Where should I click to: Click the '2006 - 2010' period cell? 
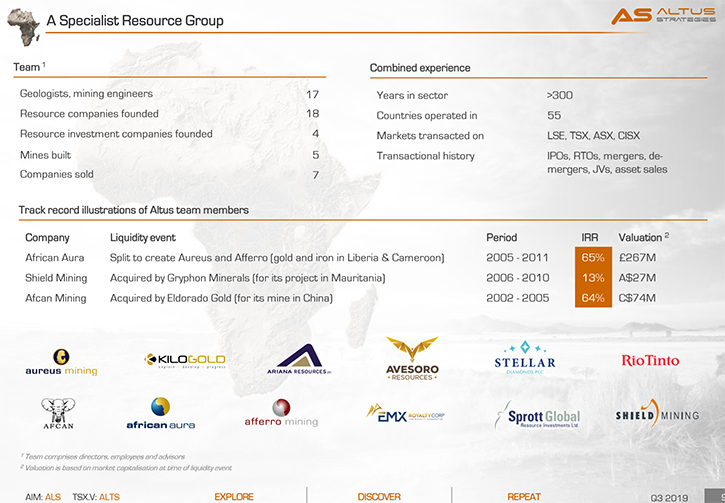pyautogui.click(x=518, y=278)
